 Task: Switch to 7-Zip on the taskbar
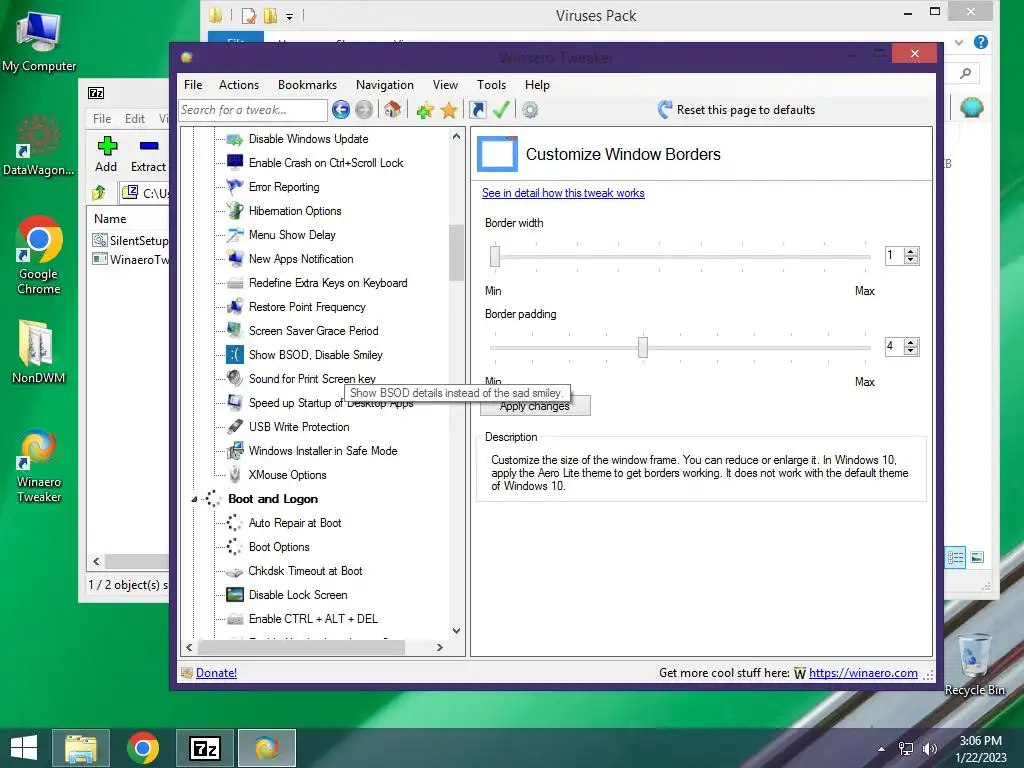point(204,748)
